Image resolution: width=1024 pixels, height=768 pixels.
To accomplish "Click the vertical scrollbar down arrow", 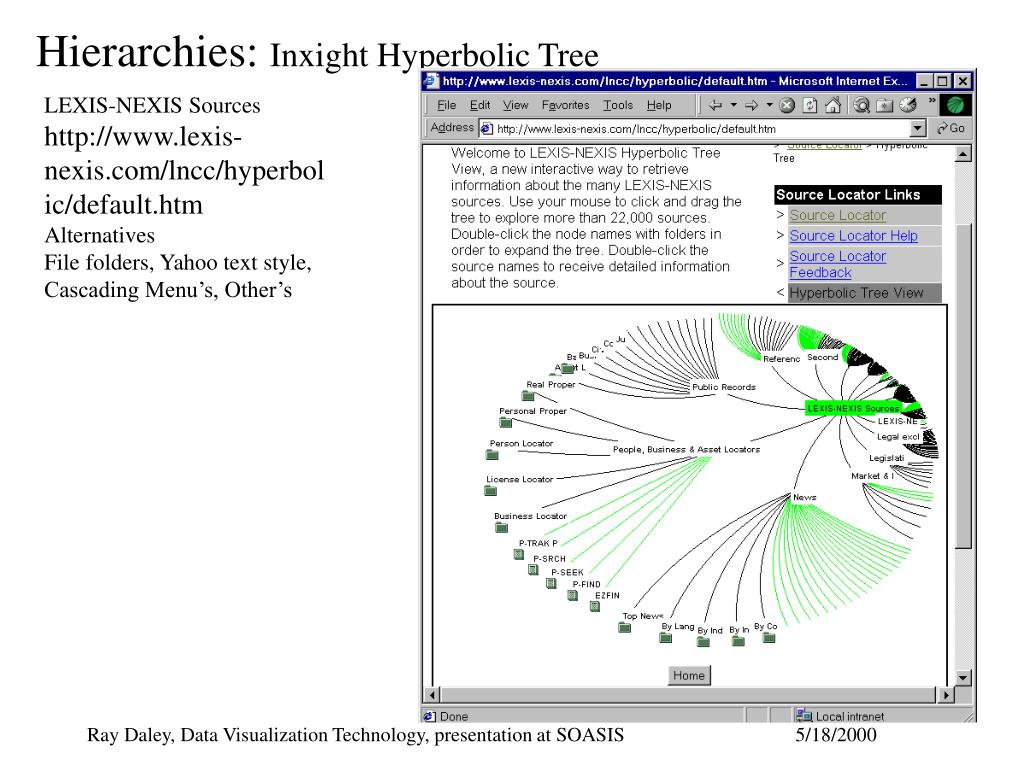I will pyautogui.click(x=963, y=678).
